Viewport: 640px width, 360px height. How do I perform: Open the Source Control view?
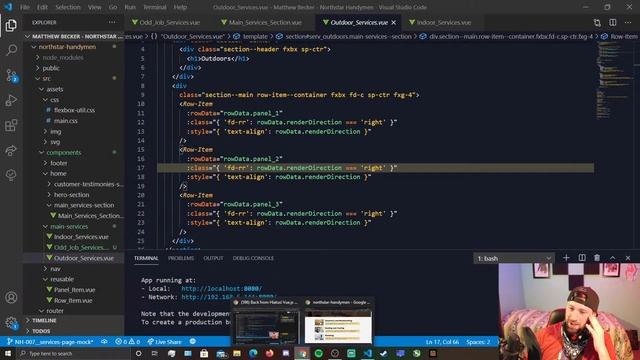click(11, 76)
